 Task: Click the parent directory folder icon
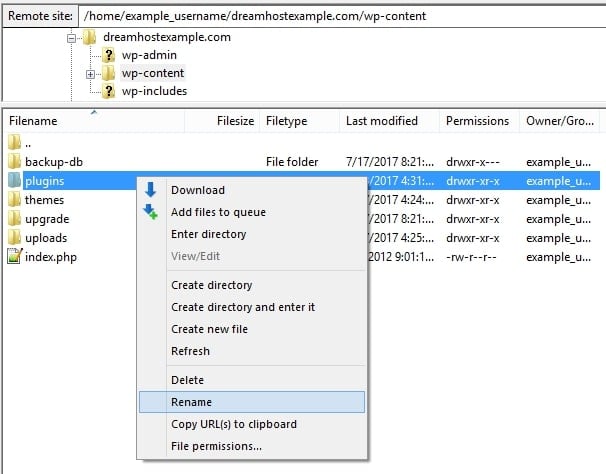pos(14,143)
